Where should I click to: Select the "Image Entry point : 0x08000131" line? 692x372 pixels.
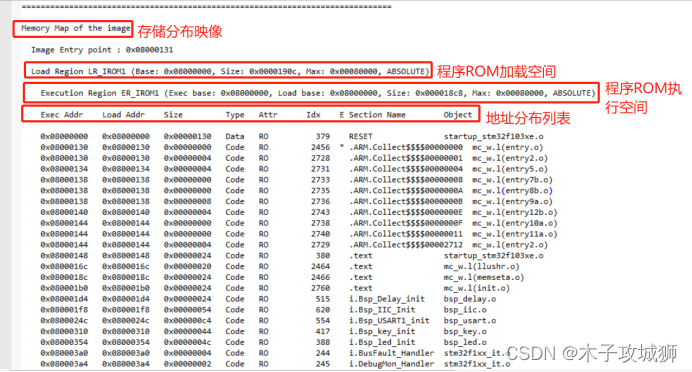pyautogui.click(x=102, y=50)
